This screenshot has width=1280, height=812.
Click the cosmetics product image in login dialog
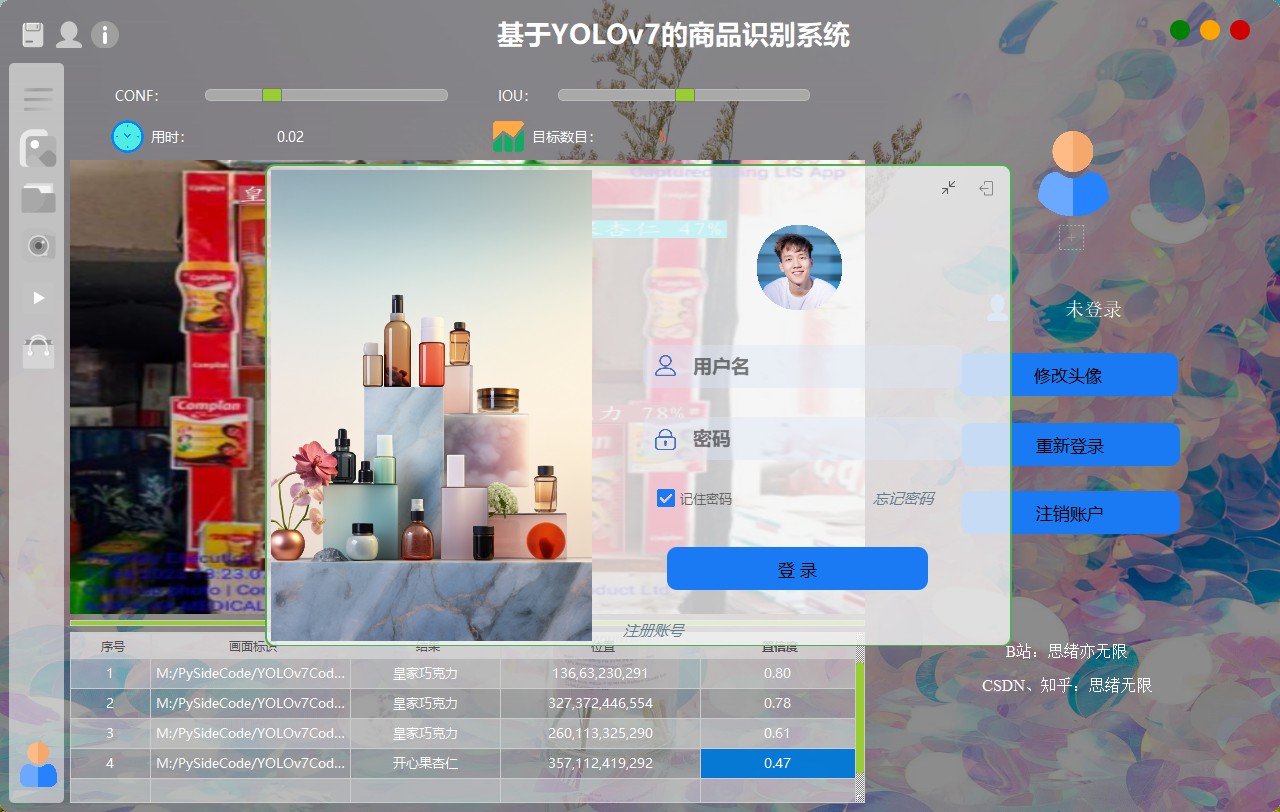(431, 404)
